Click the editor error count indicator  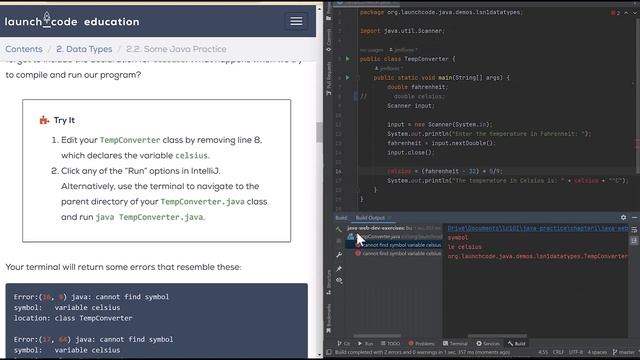[615, 13]
